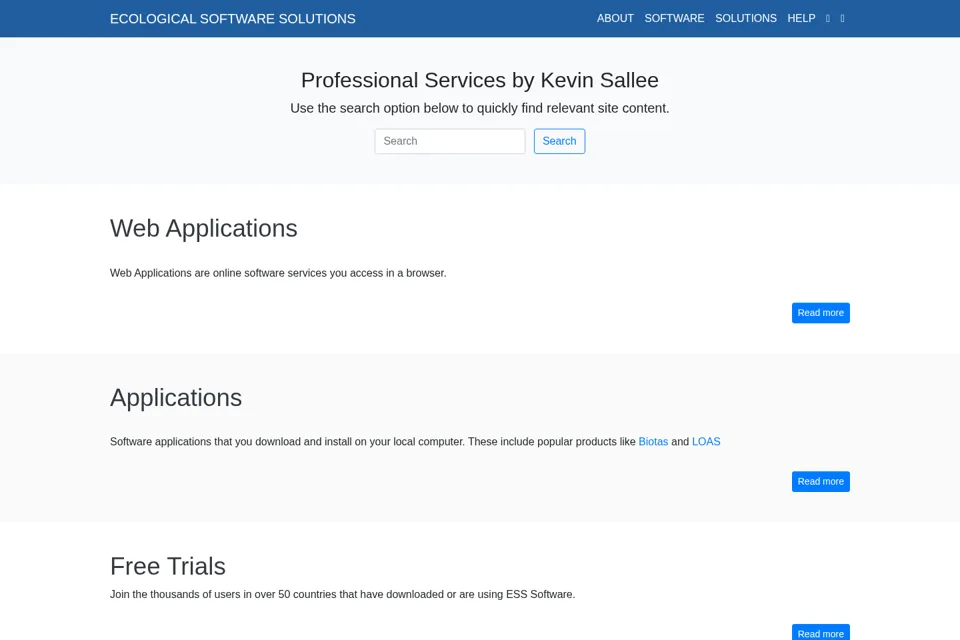
Task: Click Read more in the Free Trials section
Action: click(x=820, y=633)
